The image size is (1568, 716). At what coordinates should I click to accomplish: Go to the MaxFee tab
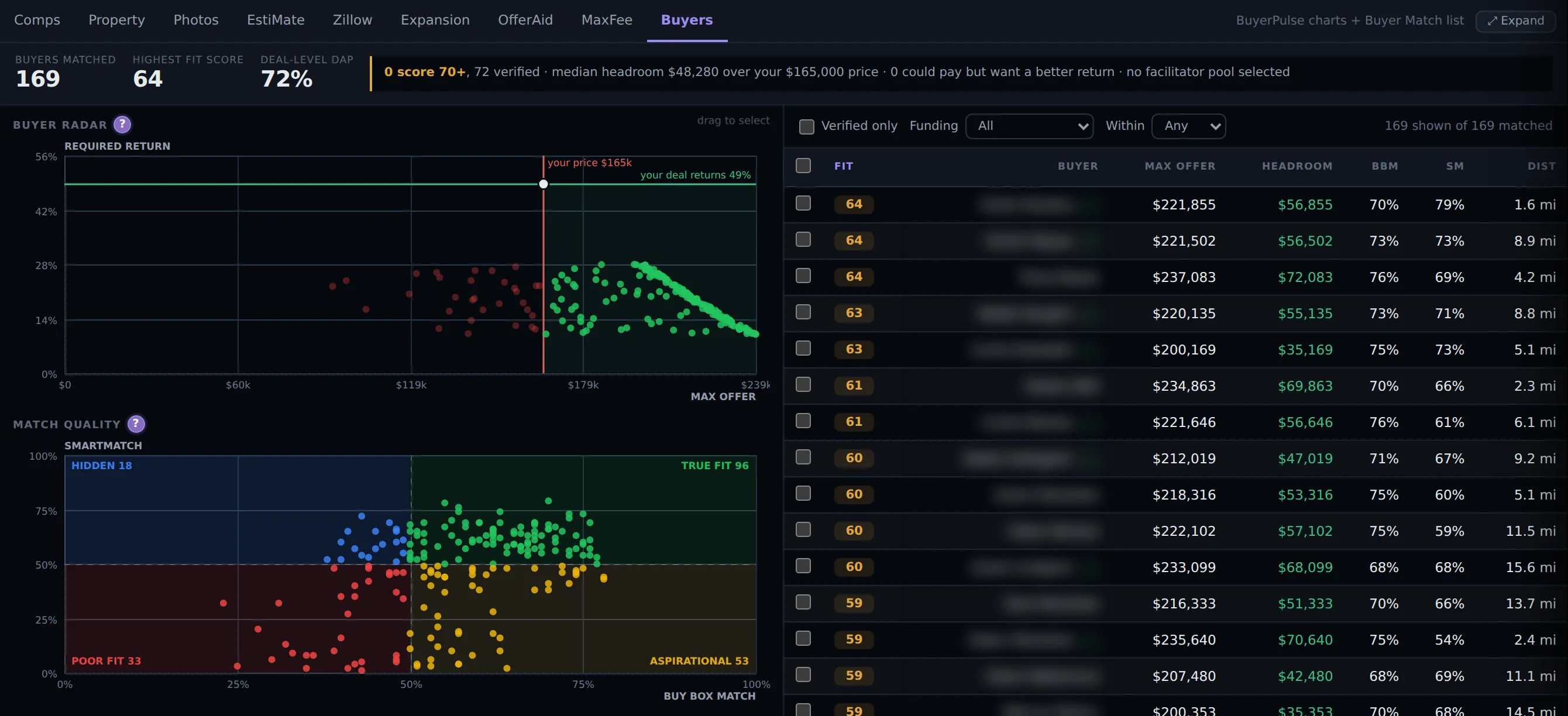(x=607, y=20)
